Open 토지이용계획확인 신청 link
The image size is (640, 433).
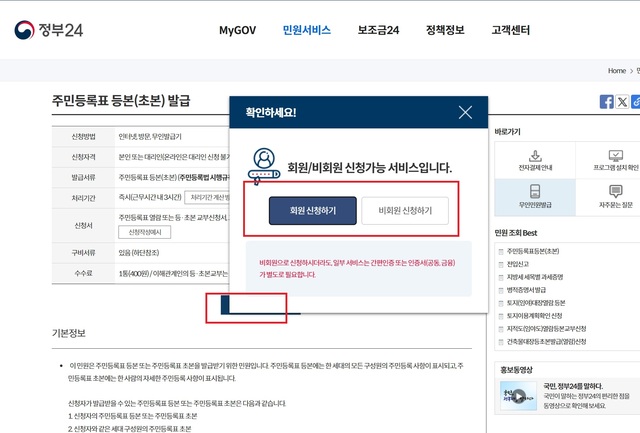(534, 316)
